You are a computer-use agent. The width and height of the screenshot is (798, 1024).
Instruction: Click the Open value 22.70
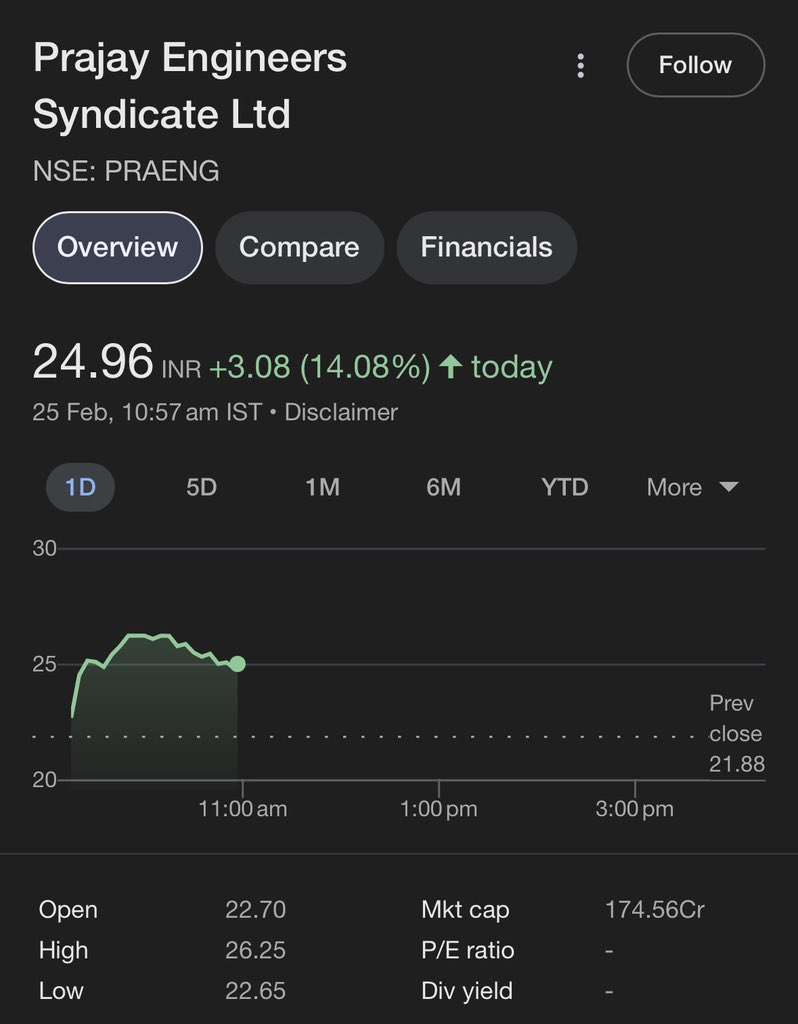coord(255,910)
